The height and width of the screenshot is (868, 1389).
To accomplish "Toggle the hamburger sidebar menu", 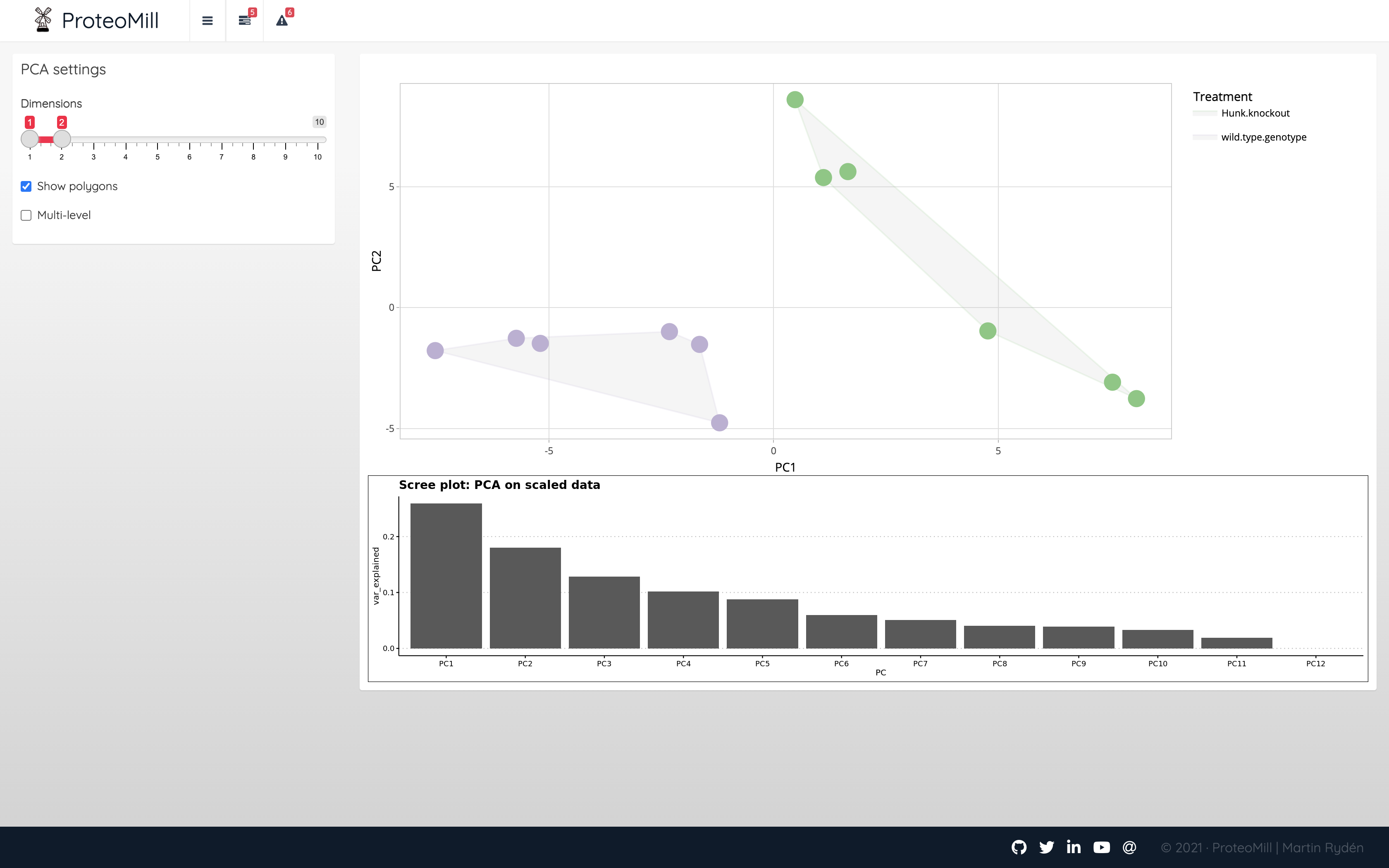I will (207, 21).
